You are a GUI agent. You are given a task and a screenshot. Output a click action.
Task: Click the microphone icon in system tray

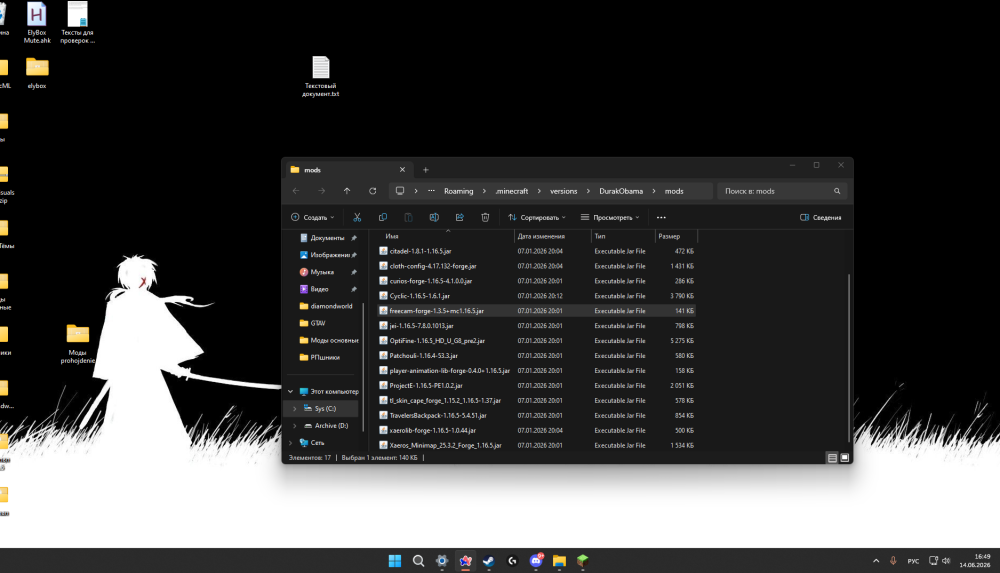[893, 561]
